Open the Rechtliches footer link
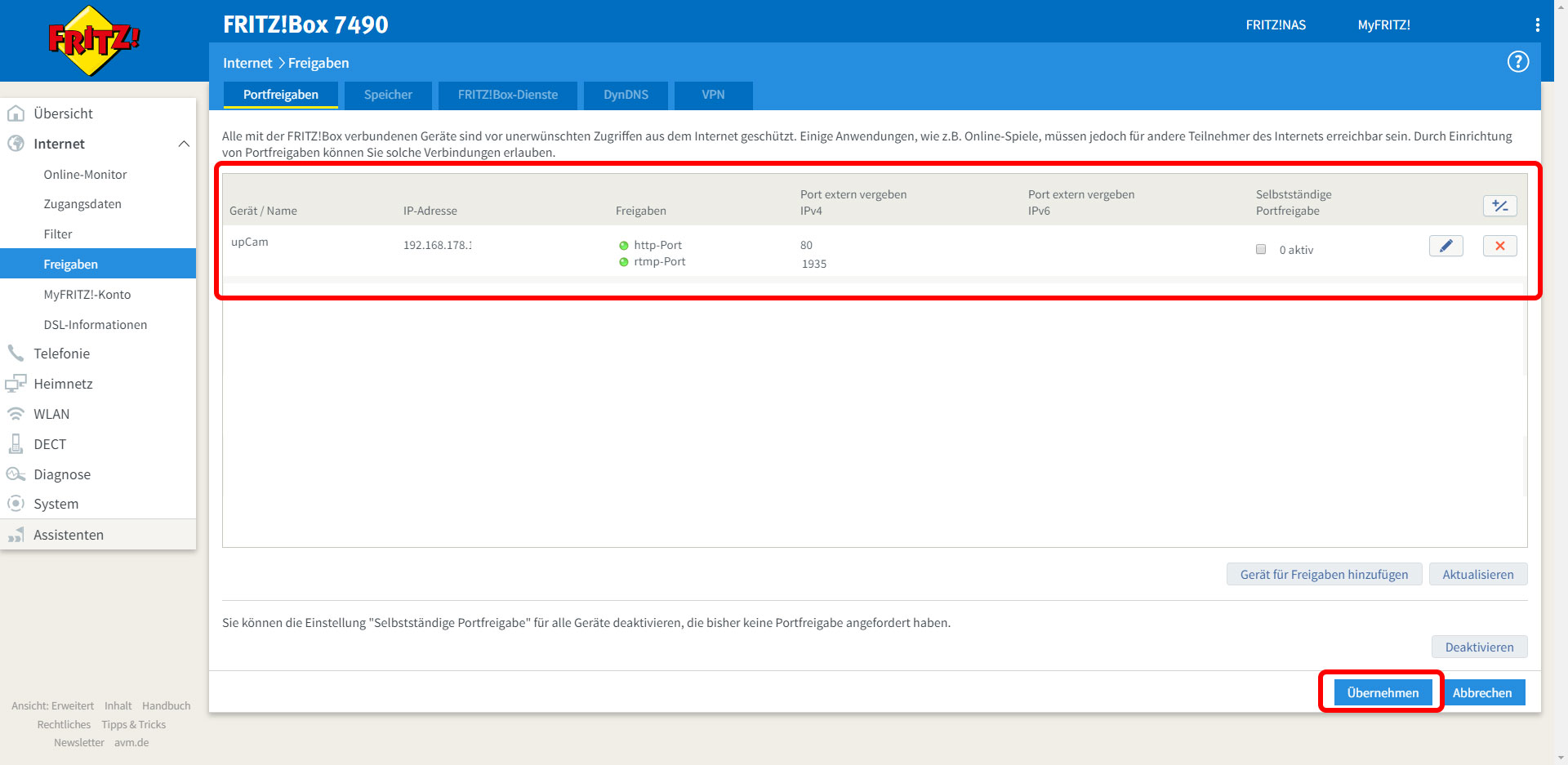The width and height of the screenshot is (1568, 765). pos(64,724)
